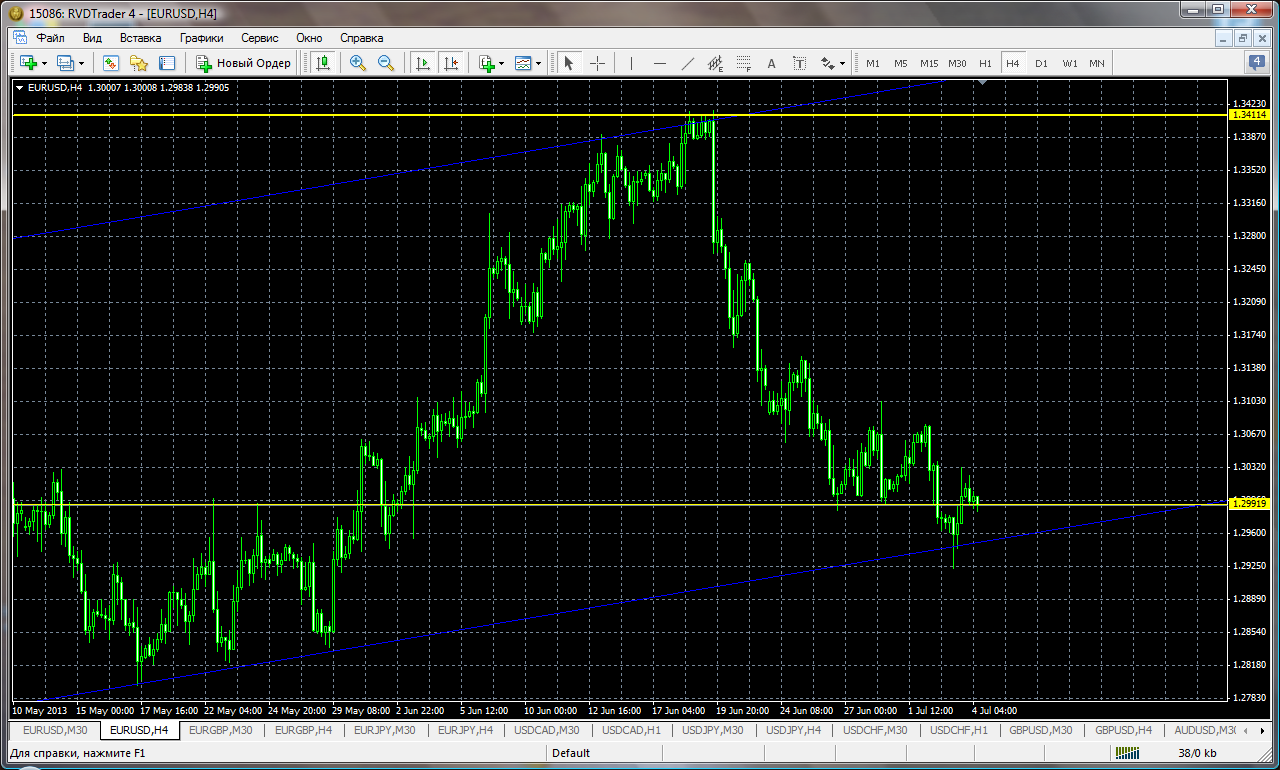Zoom out of the chart
The width and height of the screenshot is (1280, 770).
tap(385, 63)
